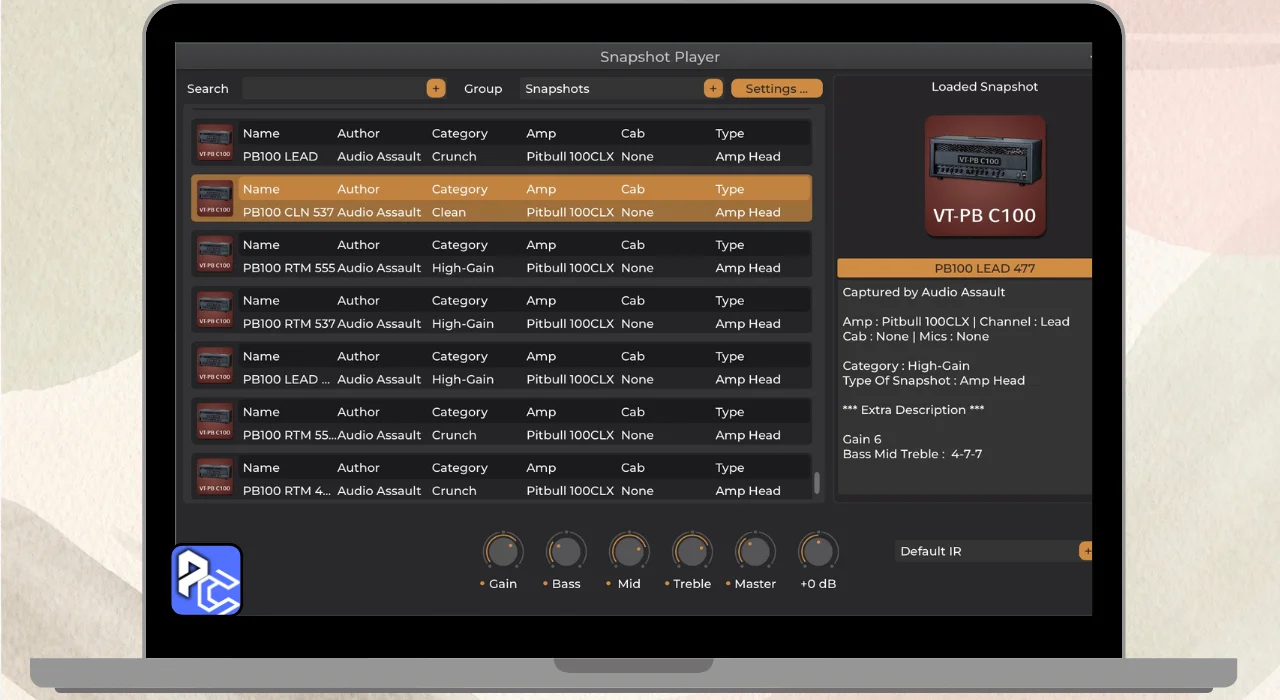This screenshot has width=1280, height=700.
Task: Click the Gain knob
Action: point(503,551)
